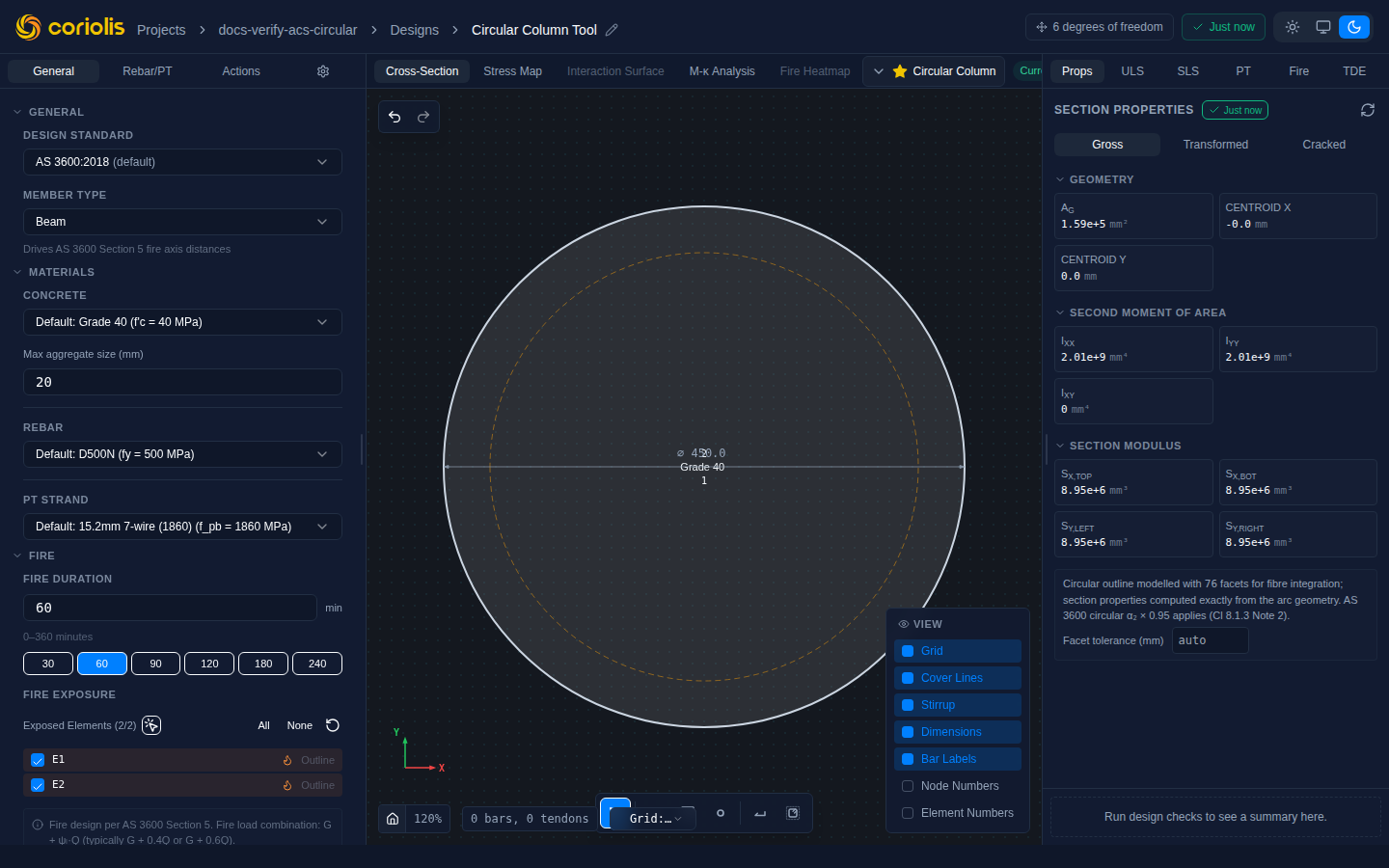Open PT Strand 15.2mm dropdown
The image size is (1389, 868).
click(182, 527)
